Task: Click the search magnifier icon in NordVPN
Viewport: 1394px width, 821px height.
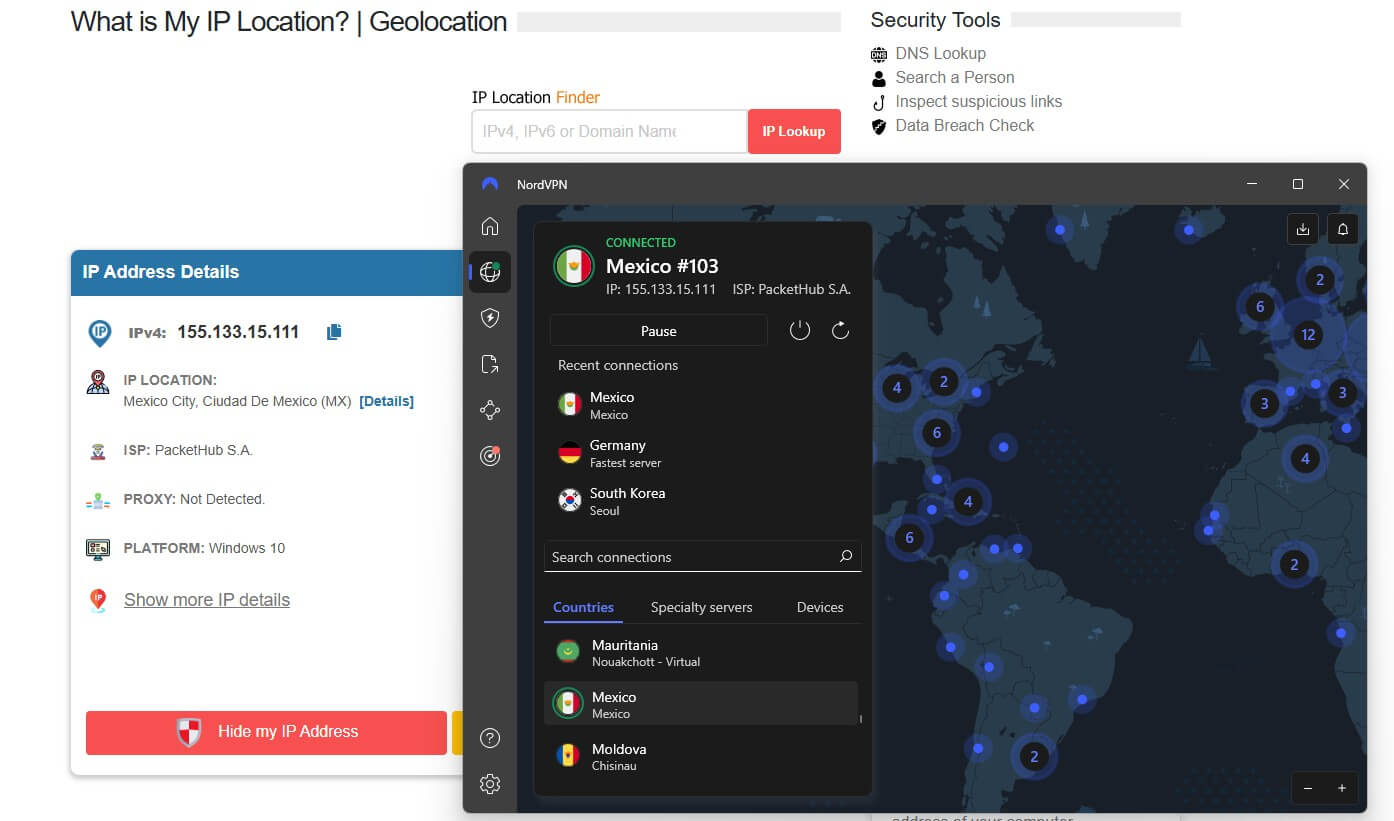Action: (846, 557)
